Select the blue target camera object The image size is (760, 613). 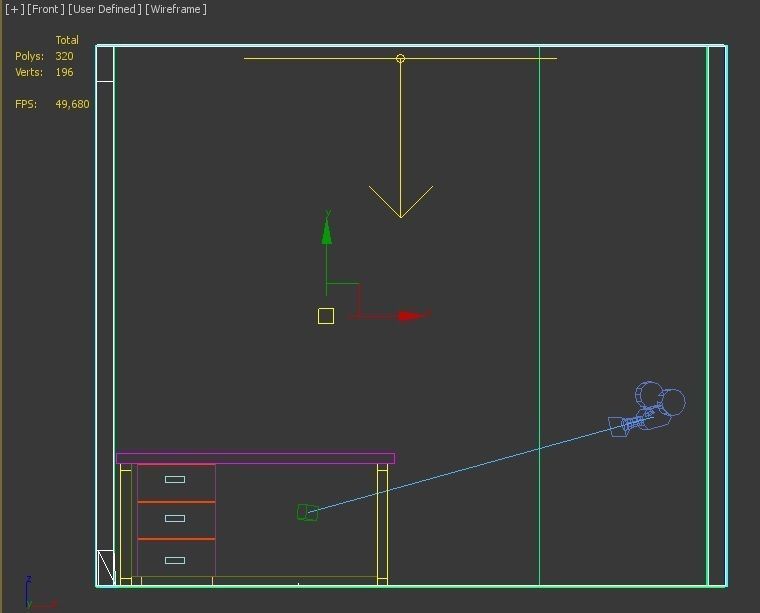(648, 409)
